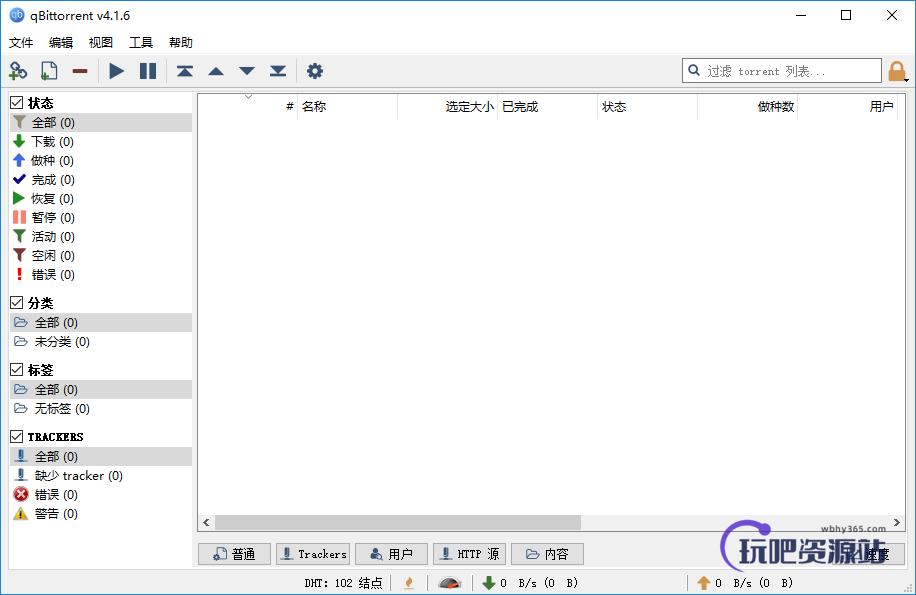Screen dimensions: 916x595
Task: Click the add torrent link icon
Action: [18, 71]
